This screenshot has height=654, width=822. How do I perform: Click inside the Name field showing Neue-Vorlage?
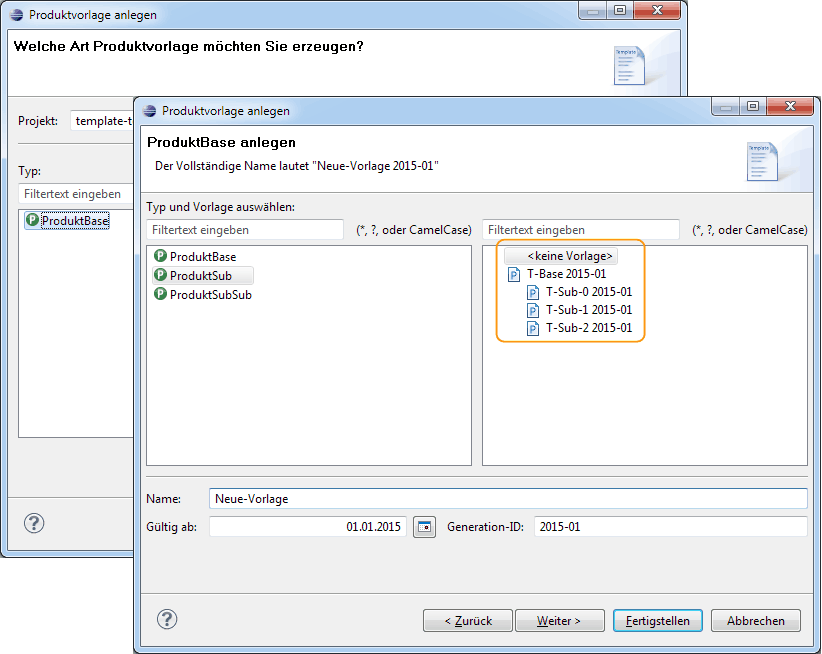coord(400,498)
